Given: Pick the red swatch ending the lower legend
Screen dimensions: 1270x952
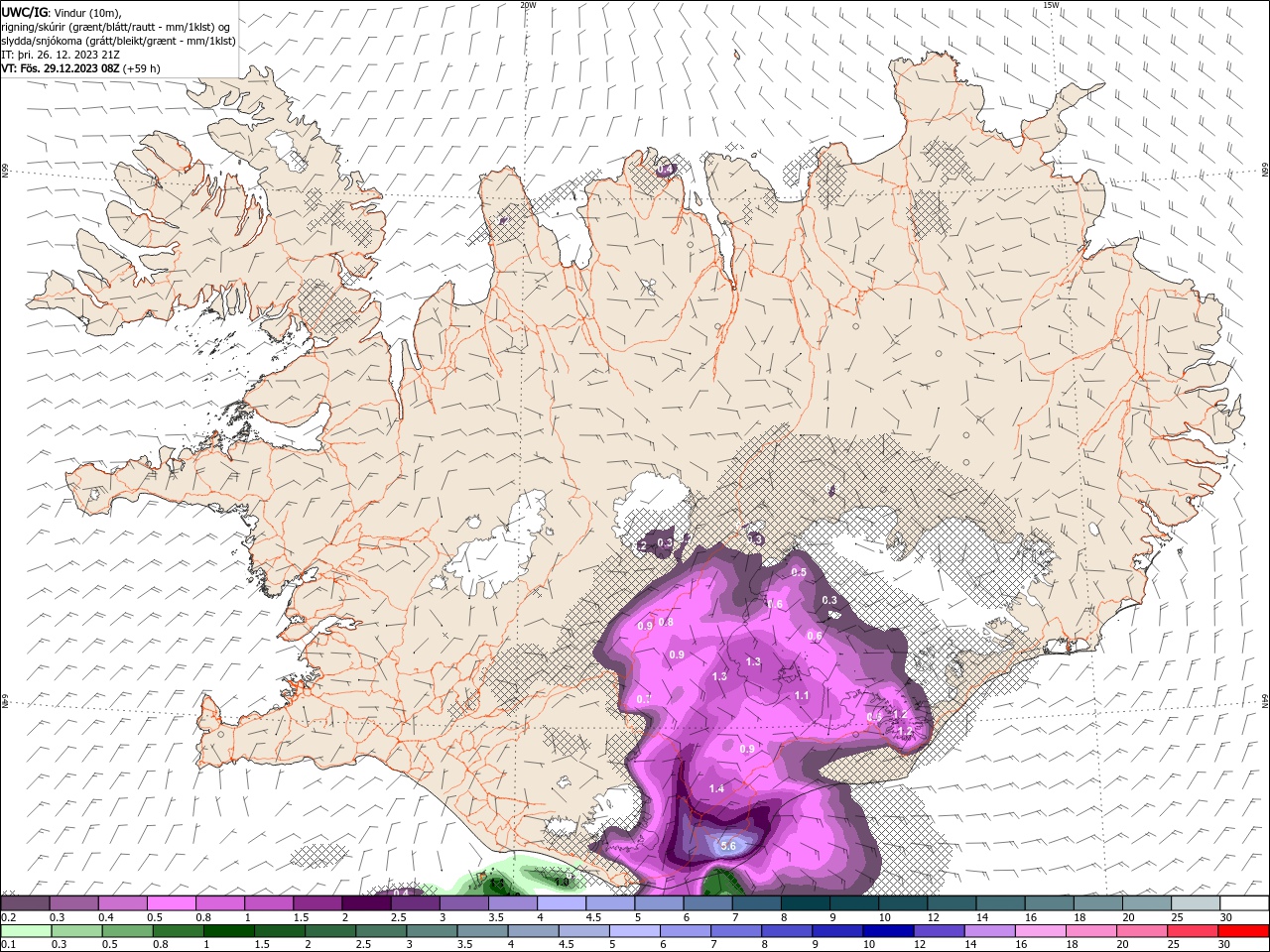Looking at the screenshot, I should pos(1244,931).
